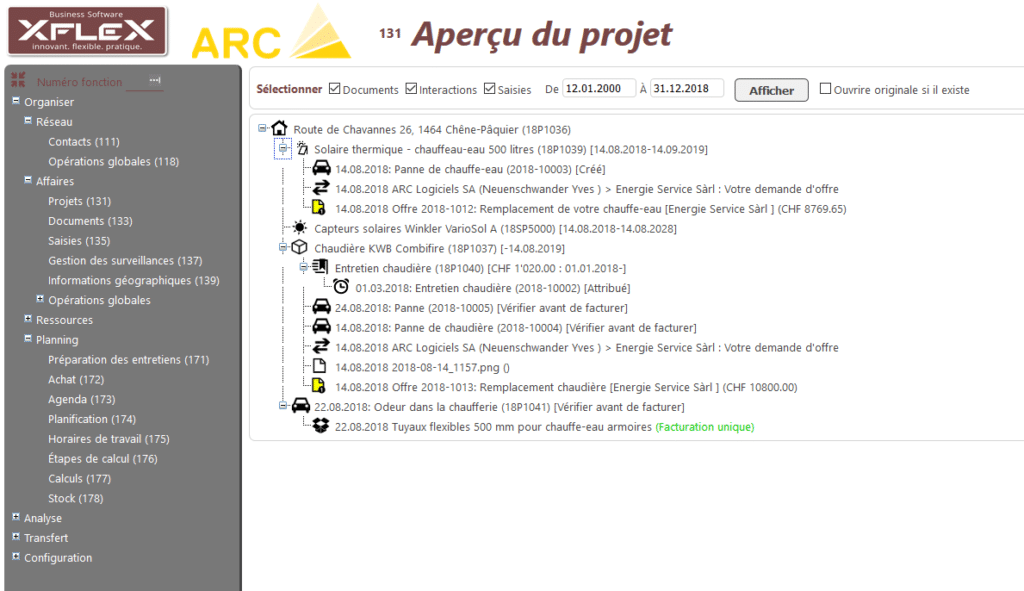Image resolution: width=1024 pixels, height=591 pixels.
Task: Click the red collapse-all icon above the menu
Action: (x=18, y=80)
